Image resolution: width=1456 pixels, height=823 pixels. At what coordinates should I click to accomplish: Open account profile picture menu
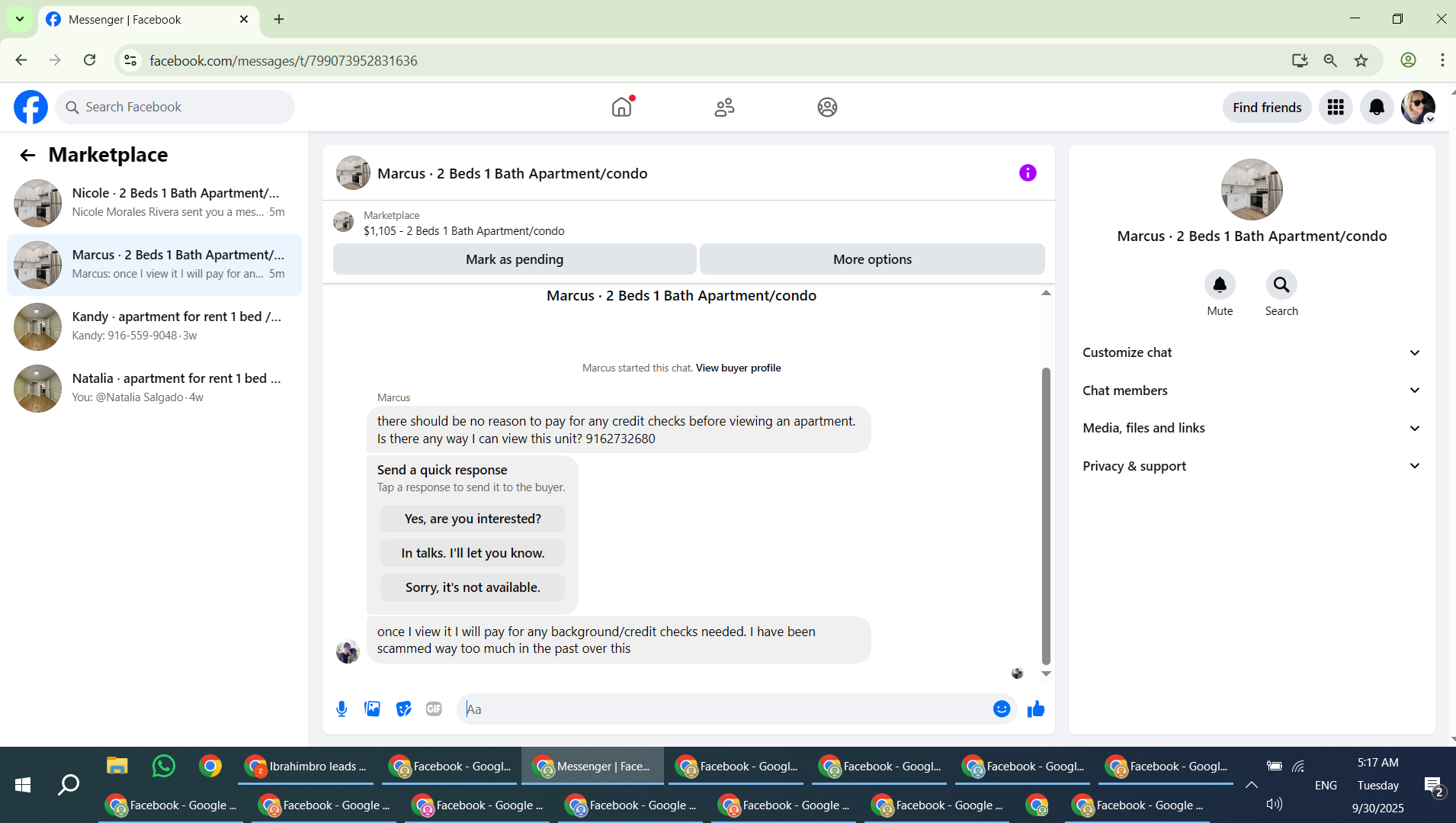coord(1418,108)
